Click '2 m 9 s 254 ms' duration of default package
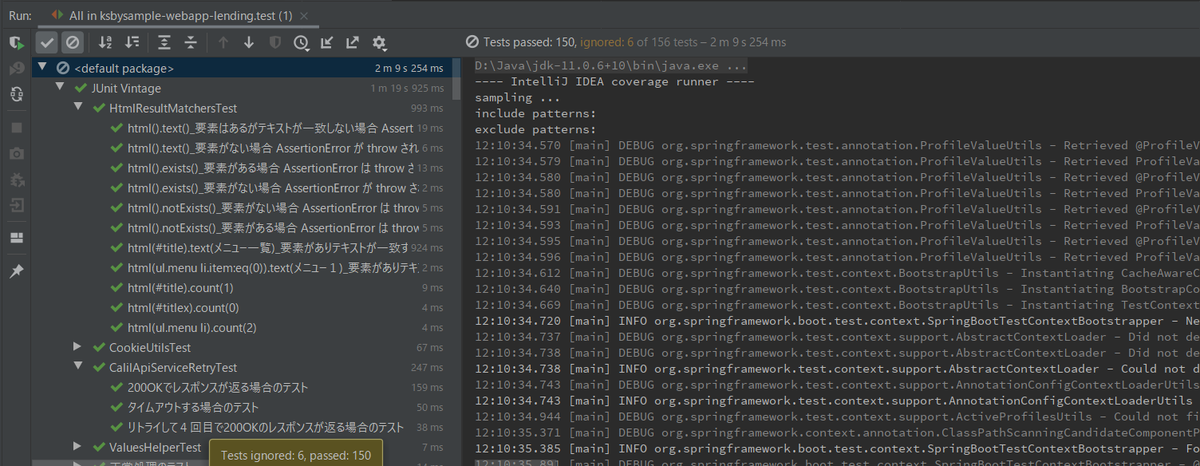 [408, 68]
